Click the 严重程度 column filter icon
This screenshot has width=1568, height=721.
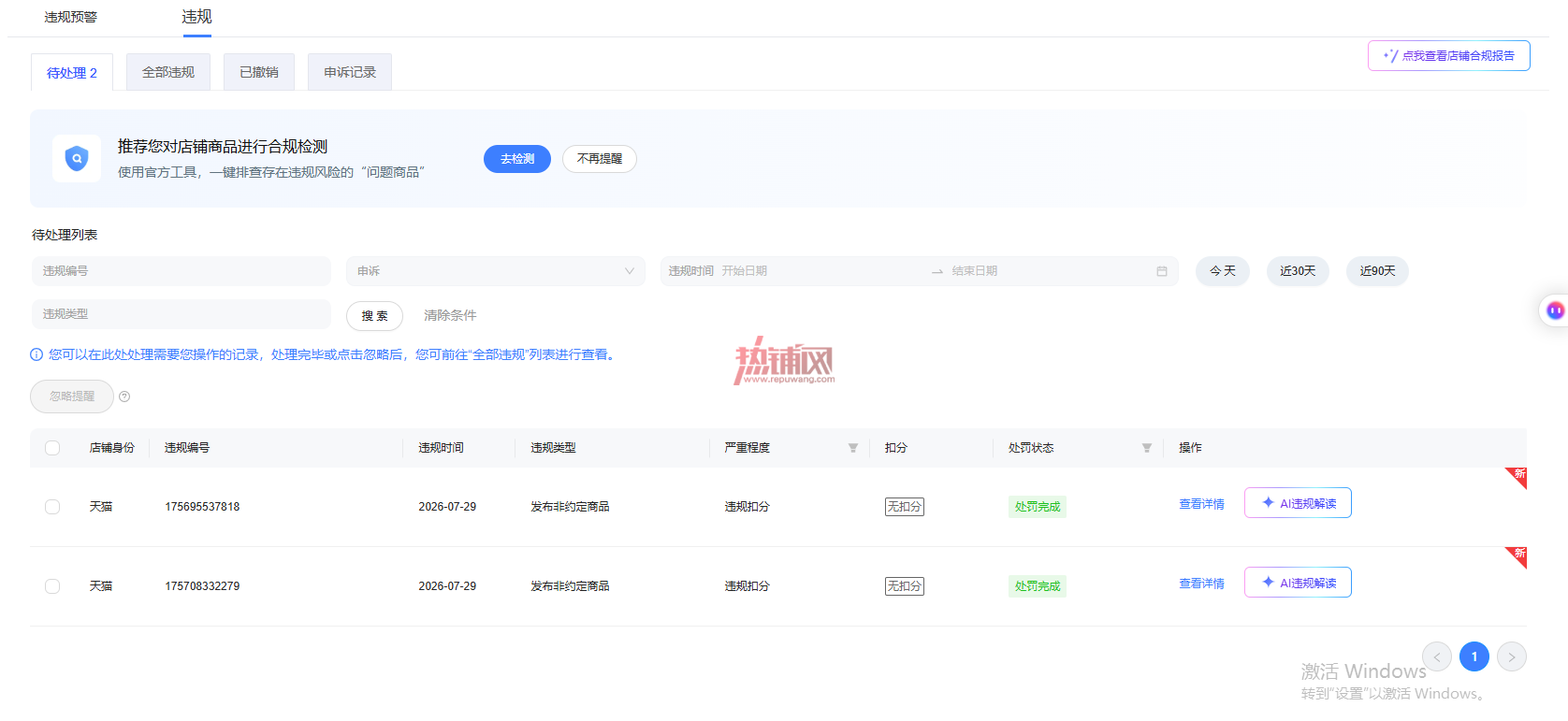pos(853,448)
